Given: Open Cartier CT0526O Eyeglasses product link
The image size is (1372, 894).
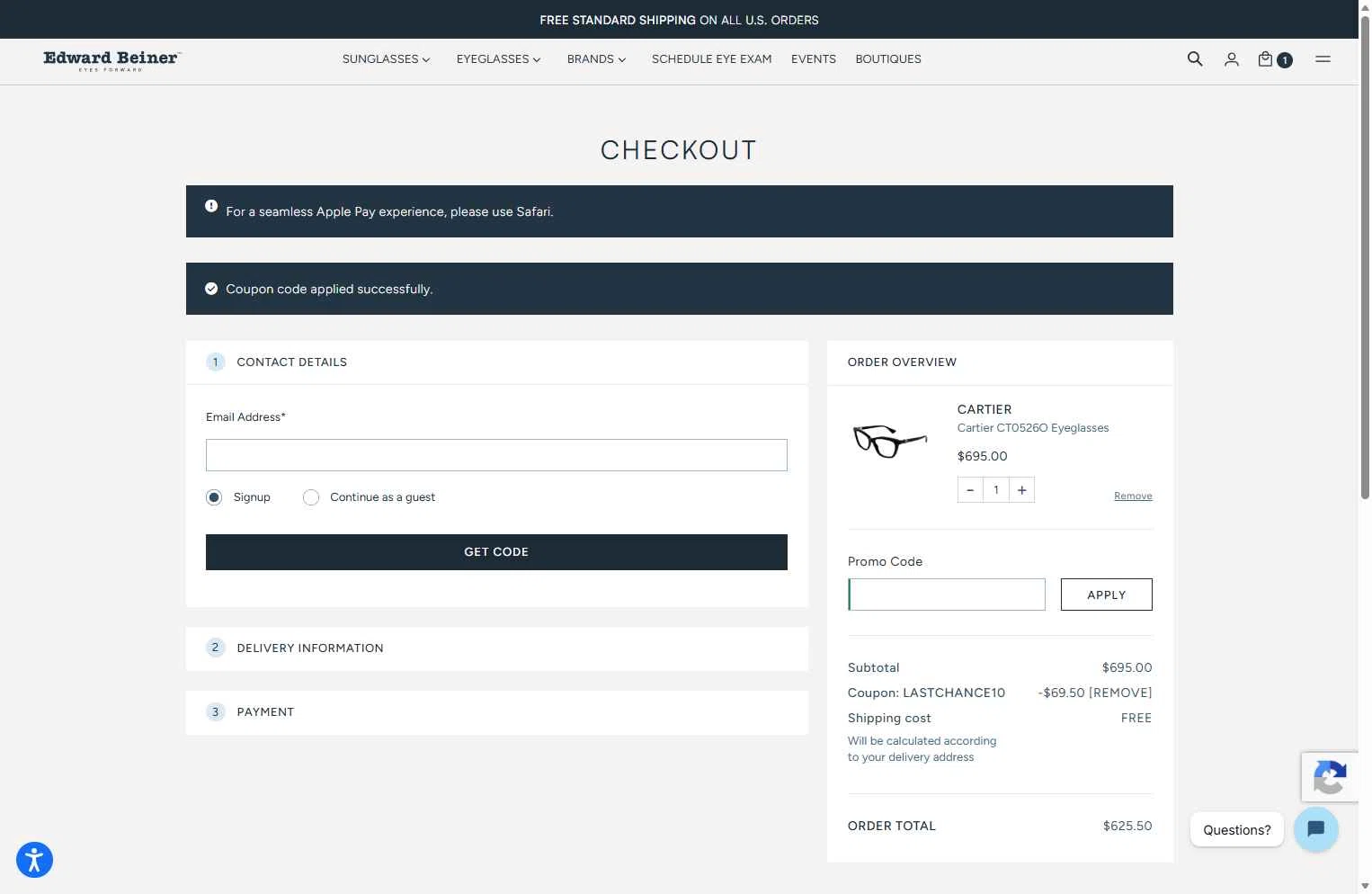Looking at the screenshot, I should point(1033,428).
